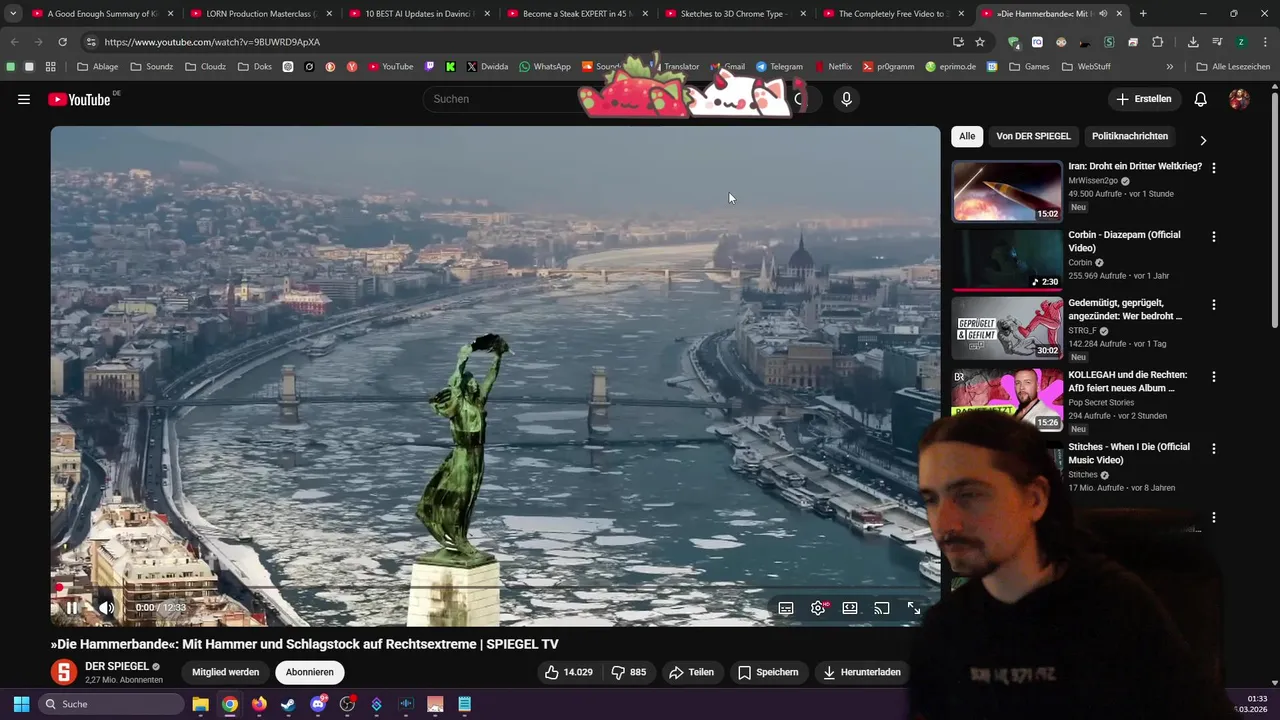Bookmark this page with the star icon
Viewport: 1280px width, 720px height.
click(980, 42)
